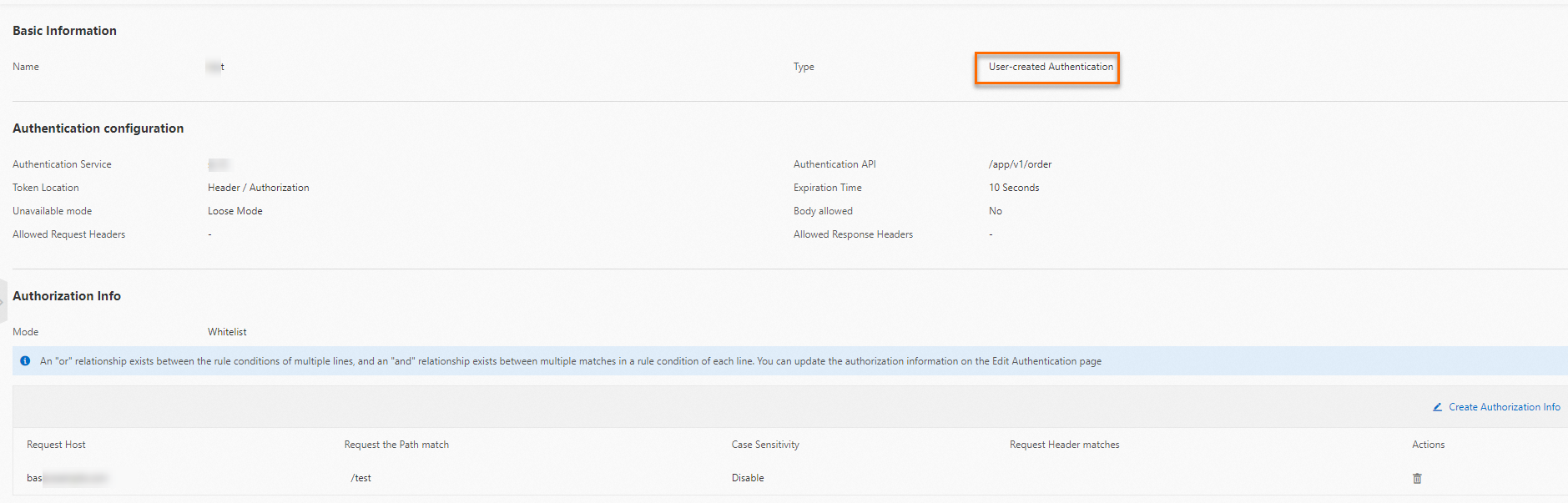Click the Authorization Info heading
The height and width of the screenshot is (503, 1568).
click(67, 296)
